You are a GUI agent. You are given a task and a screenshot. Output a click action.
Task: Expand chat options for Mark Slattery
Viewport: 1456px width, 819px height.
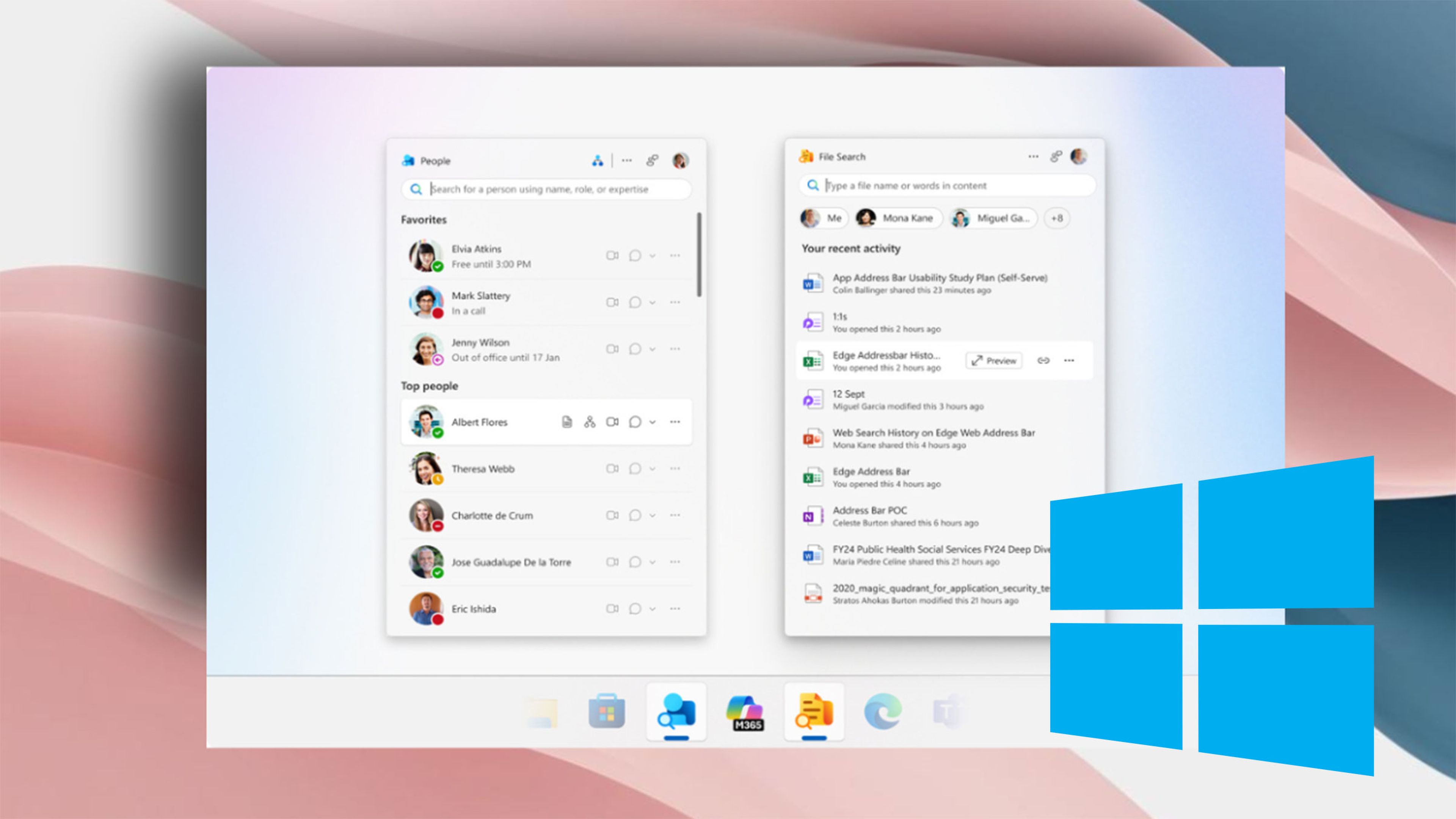652,303
